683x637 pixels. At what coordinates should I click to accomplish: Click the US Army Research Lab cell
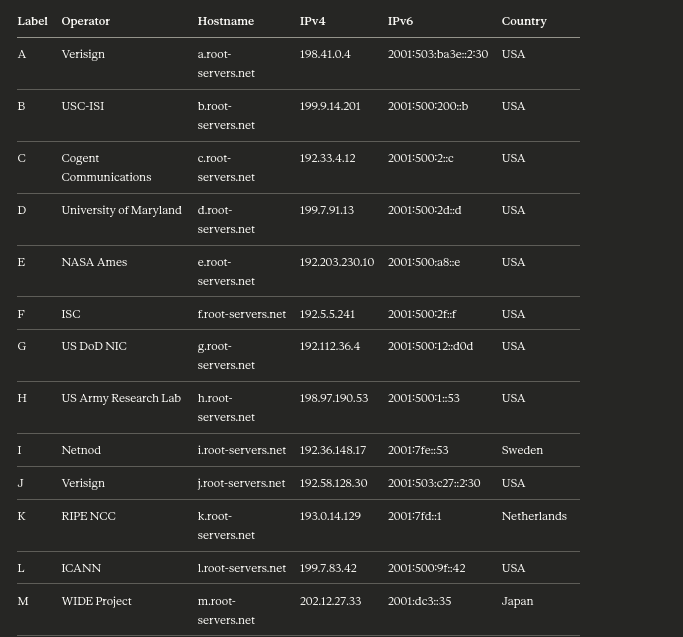121,398
